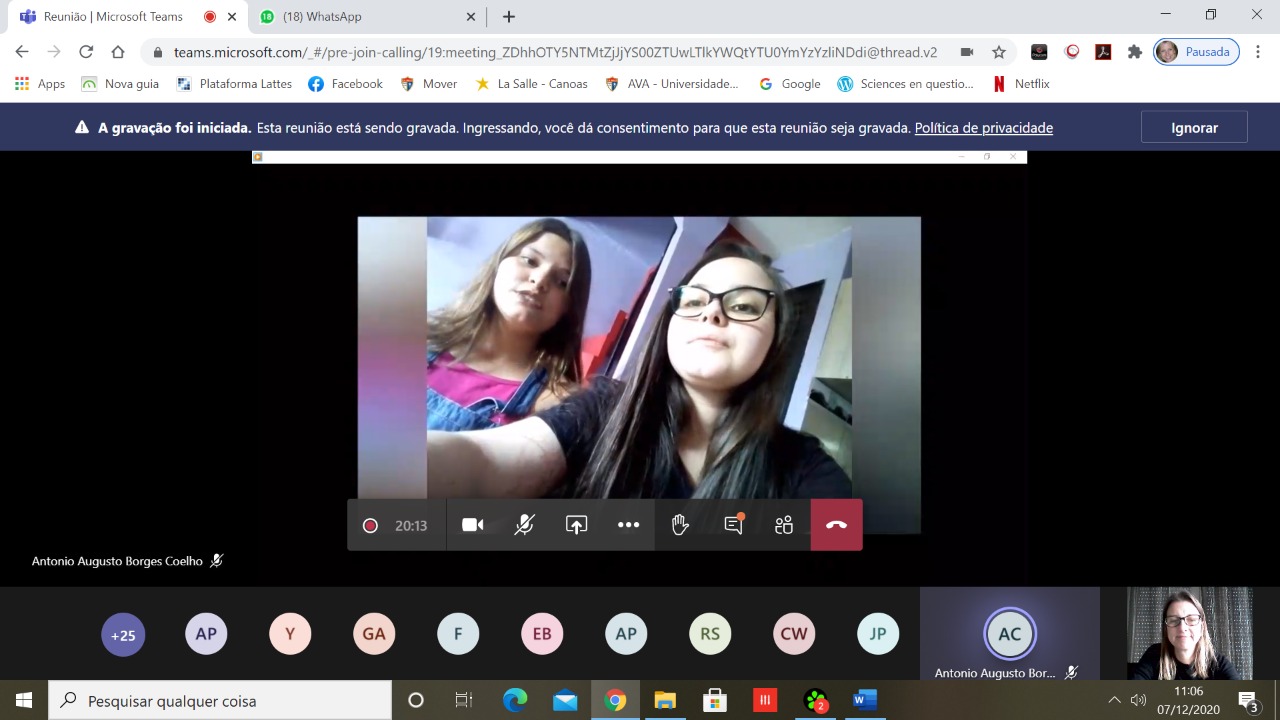The height and width of the screenshot is (720, 1280).
Task: Click the self-view video thumbnail
Action: point(1190,634)
